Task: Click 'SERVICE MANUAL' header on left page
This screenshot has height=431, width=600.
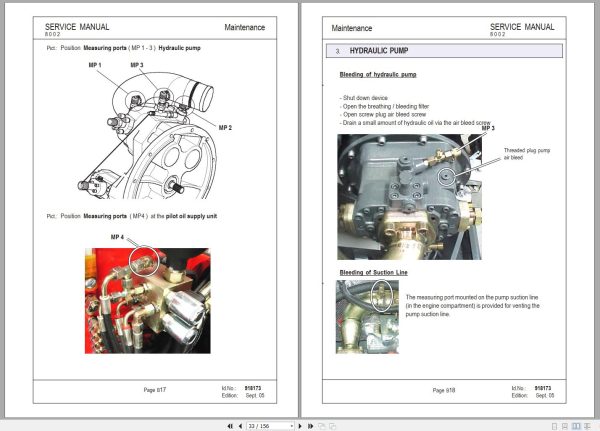Action: click(x=77, y=27)
